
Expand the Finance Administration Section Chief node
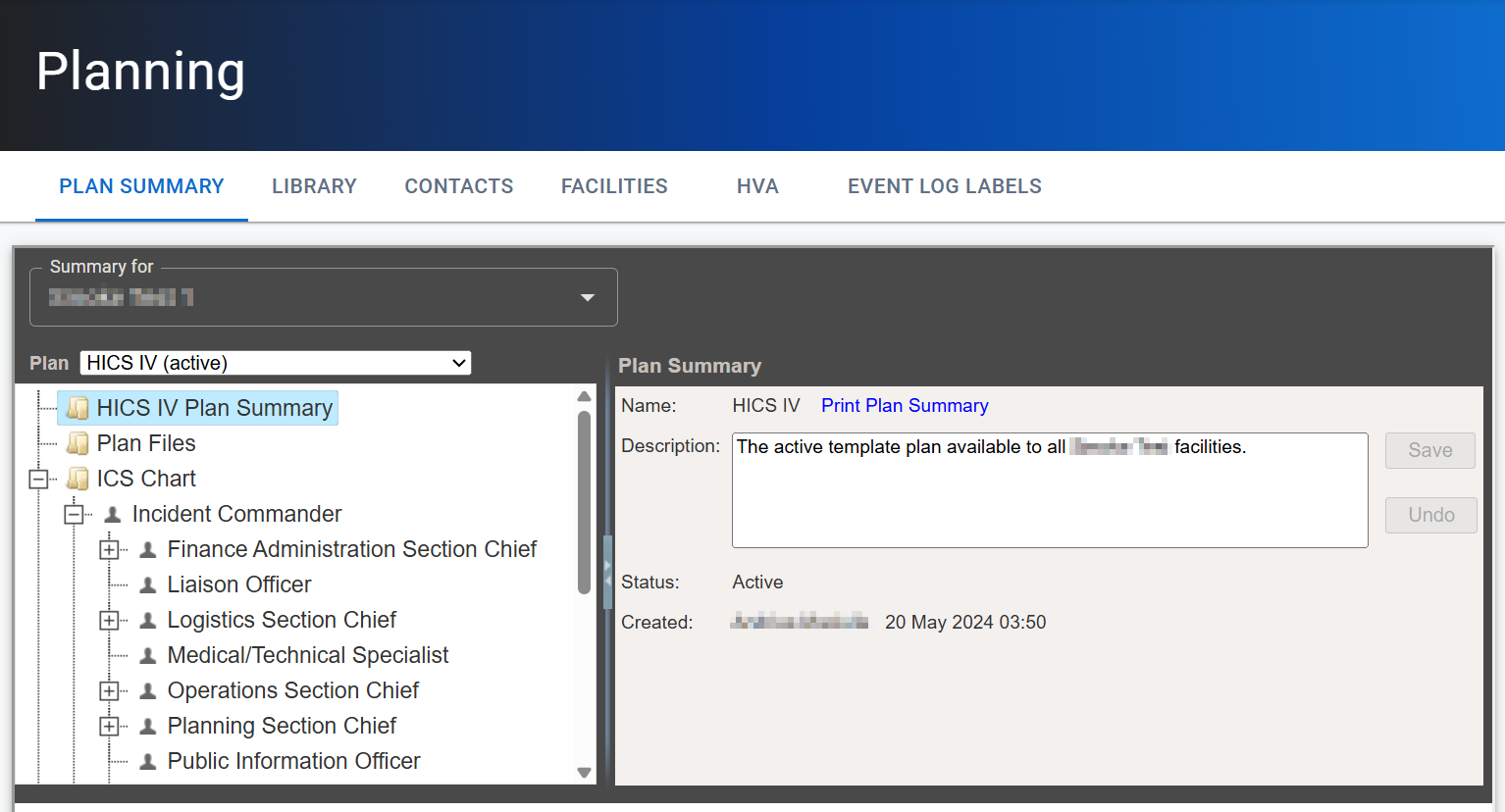click(110, 548)
